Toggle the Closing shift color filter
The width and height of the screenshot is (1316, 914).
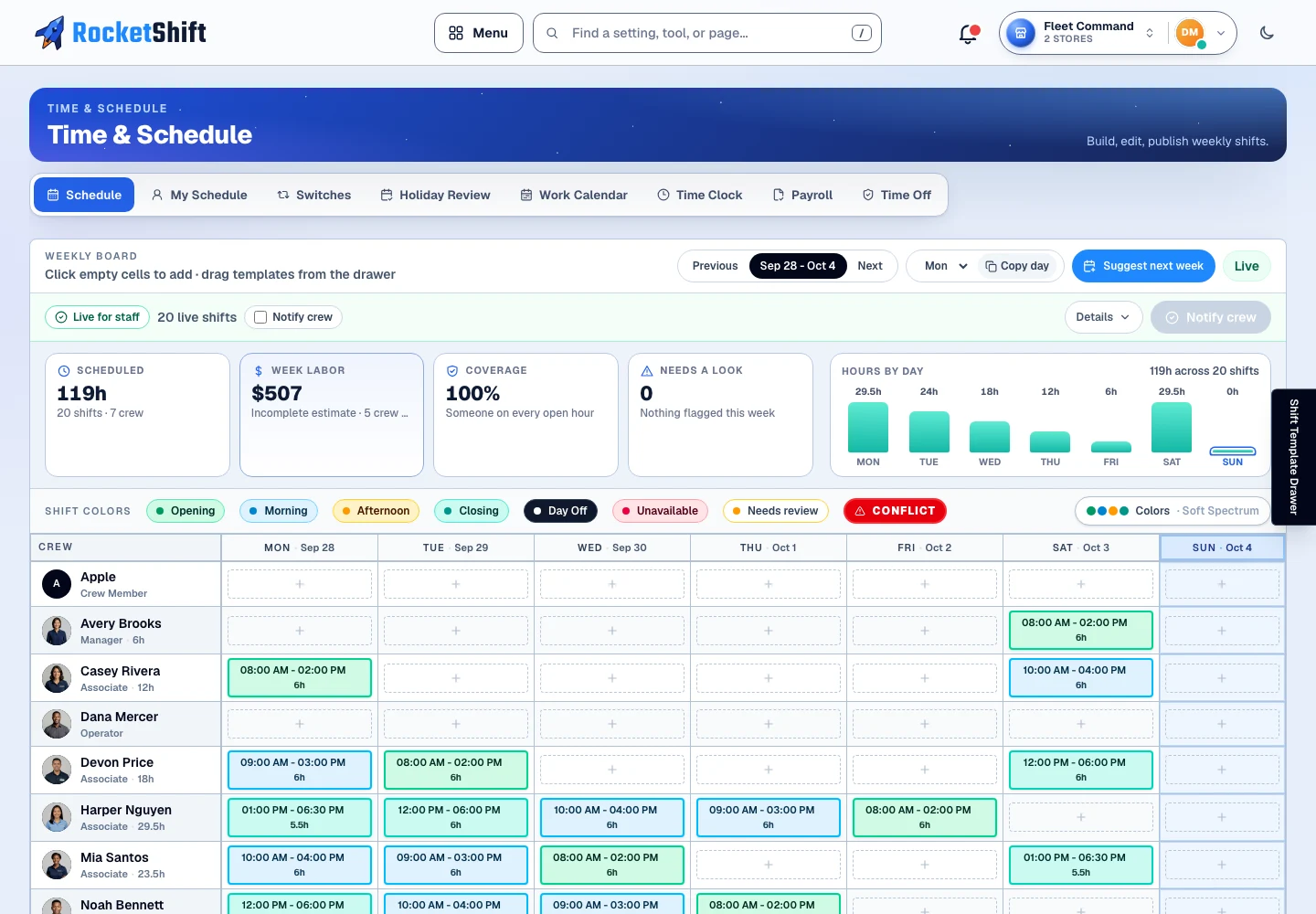[472, 511]
